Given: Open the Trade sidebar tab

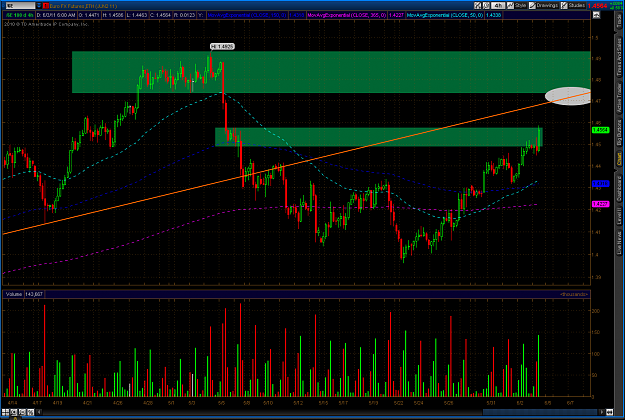Looking at the screenshot, I should (619, 21).
